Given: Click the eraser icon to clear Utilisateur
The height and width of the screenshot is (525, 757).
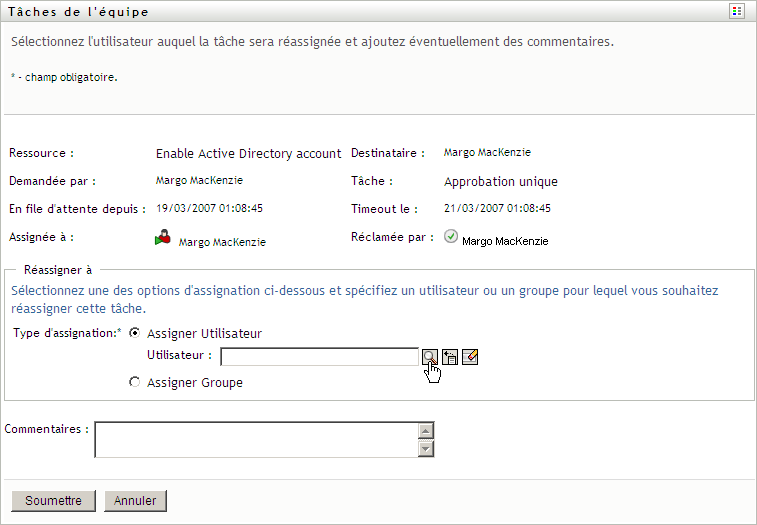Looking at the screenshot, I should tap(470, 357).
